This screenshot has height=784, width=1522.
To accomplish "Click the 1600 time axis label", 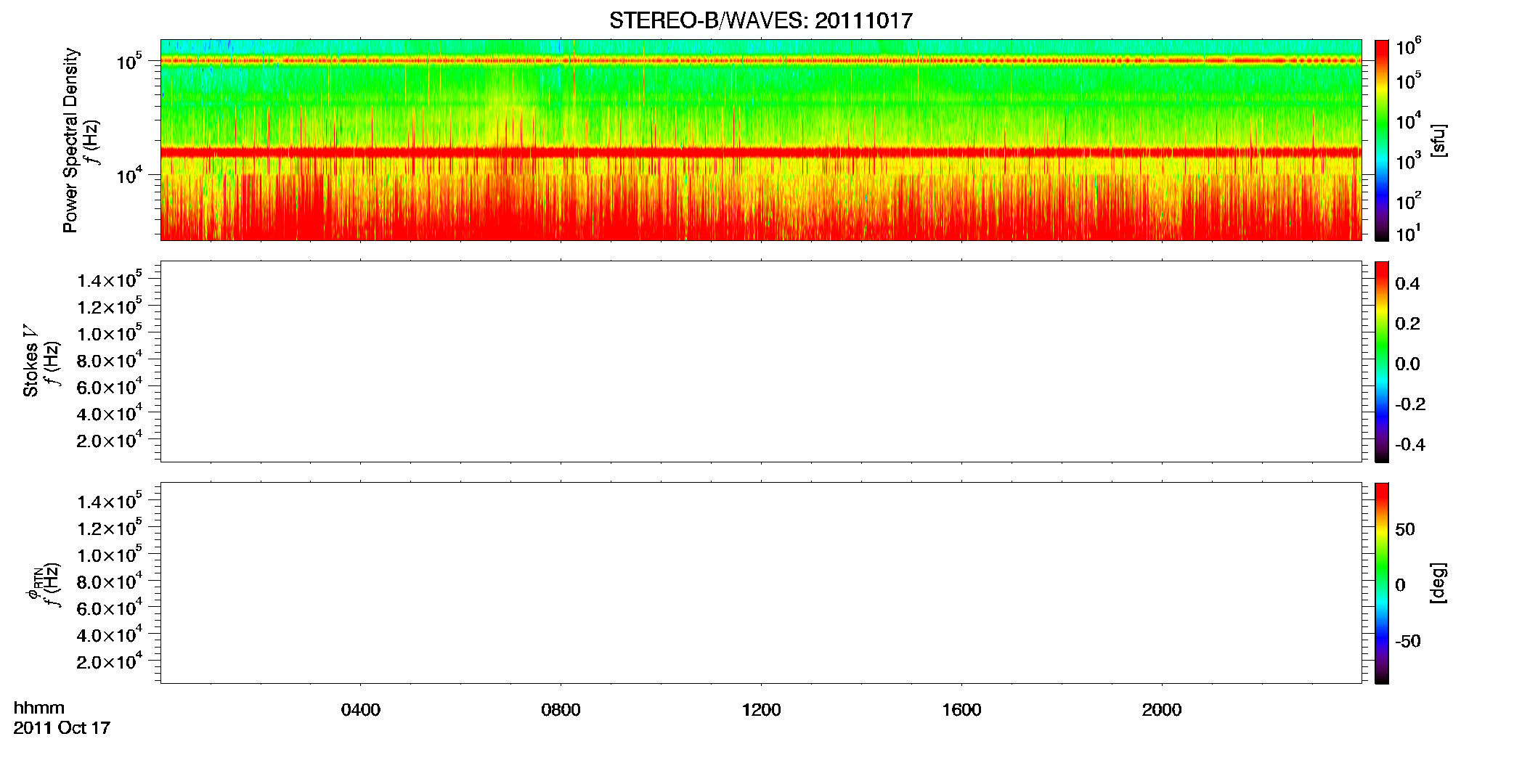I will tap(961, 710).
